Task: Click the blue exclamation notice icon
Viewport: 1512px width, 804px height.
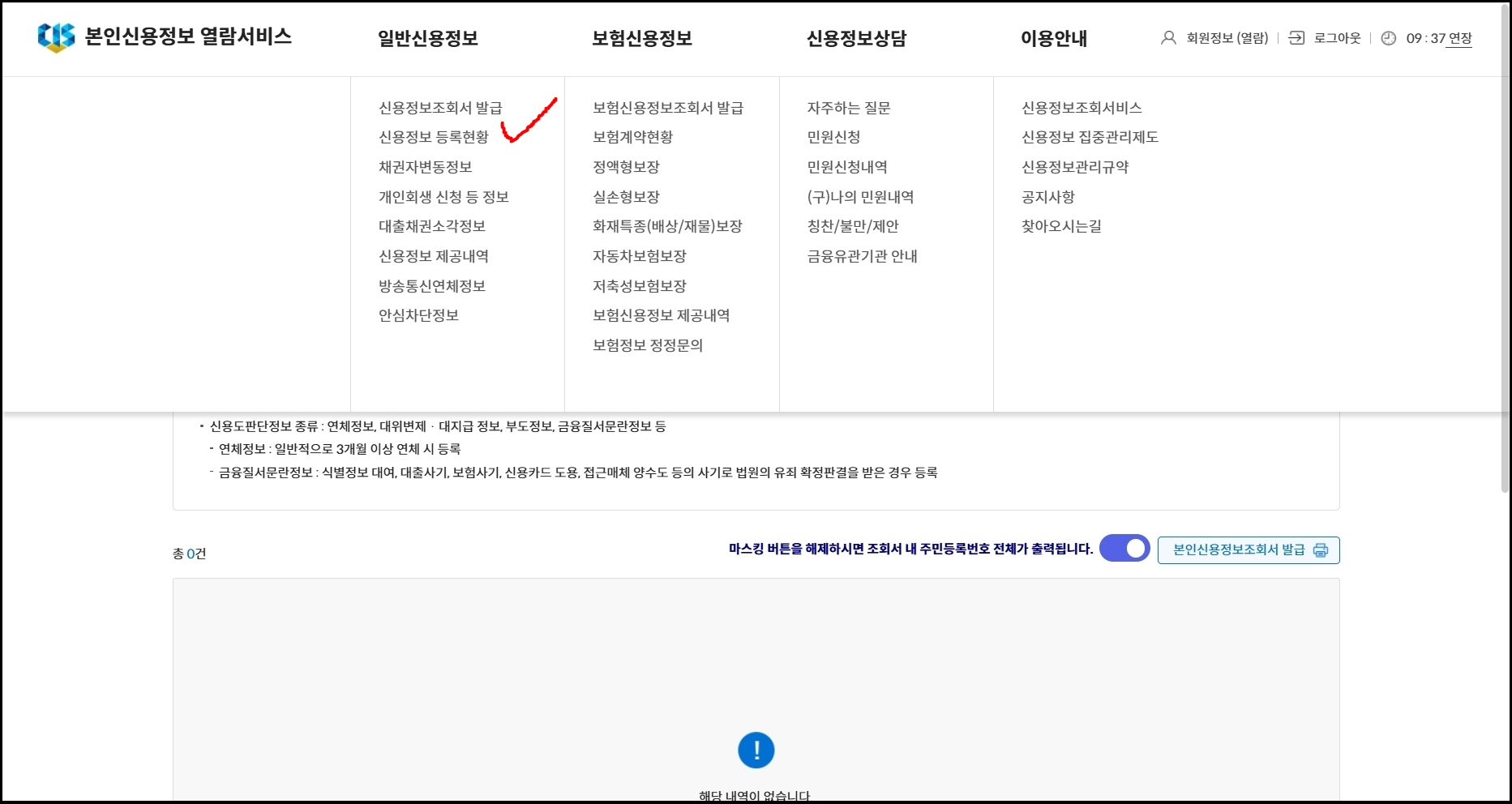Action: tap(756, 750)
